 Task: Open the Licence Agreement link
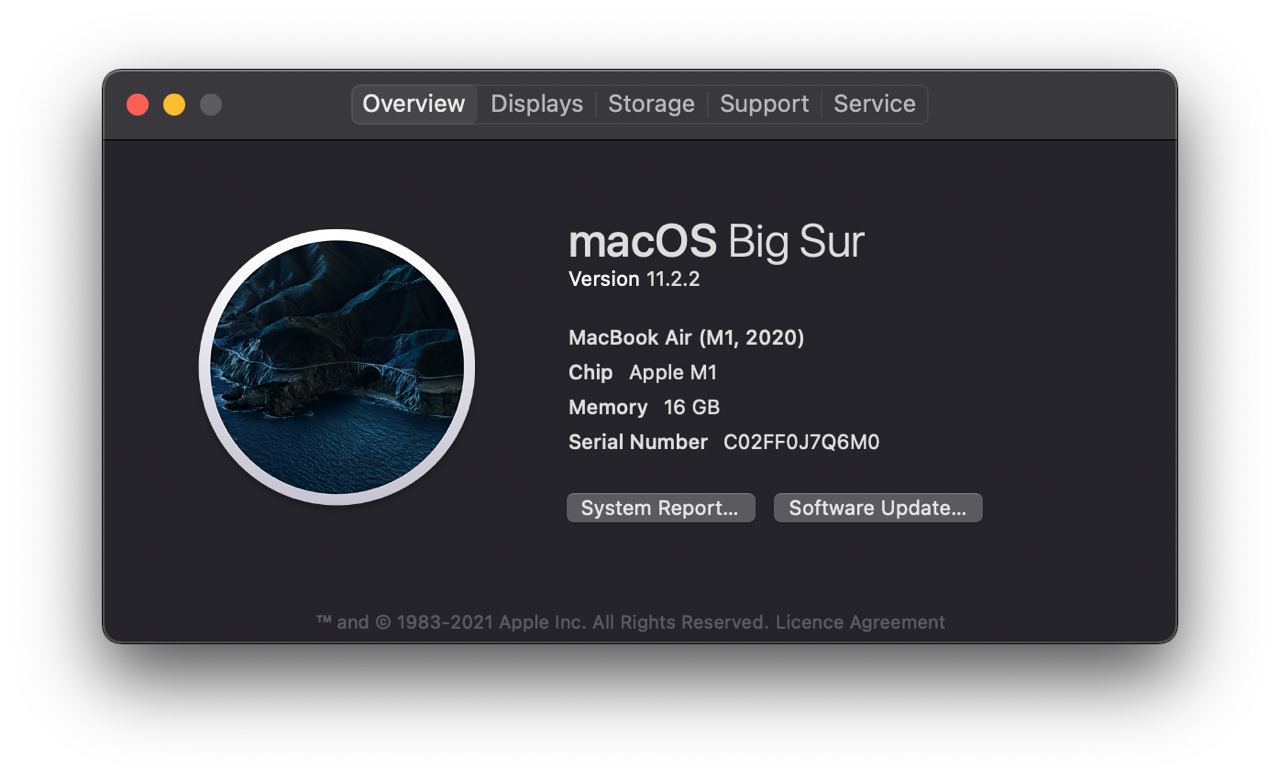tap(860, 622)
